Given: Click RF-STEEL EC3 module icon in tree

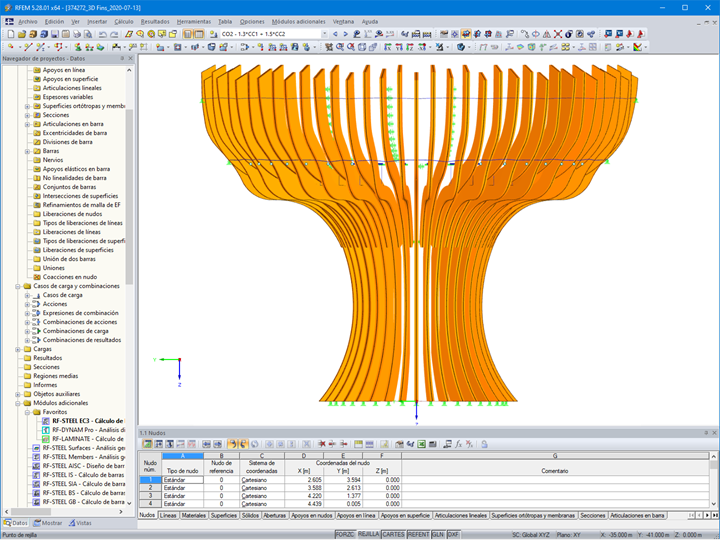Looking at the screenshot, I should click(46, 421).
